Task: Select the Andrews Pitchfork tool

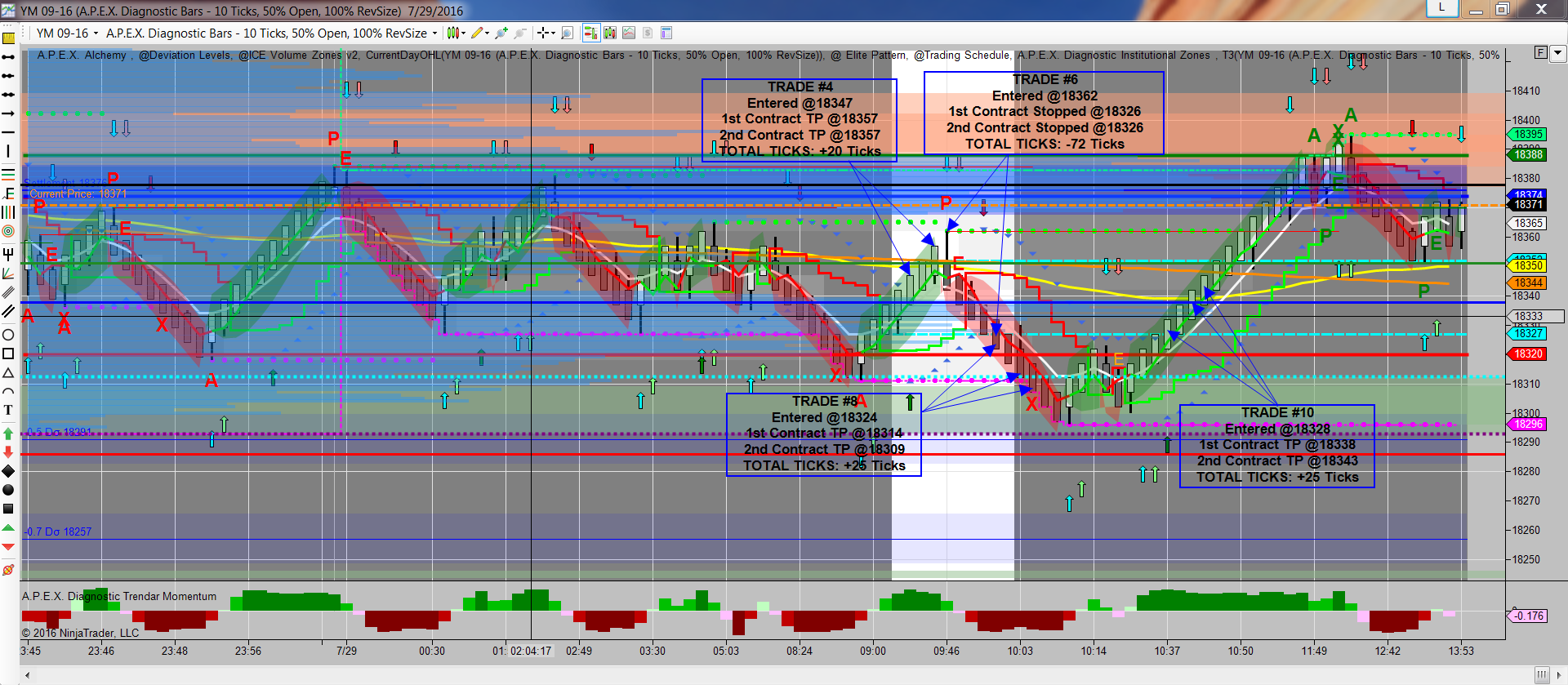Action: click(8, 254)
